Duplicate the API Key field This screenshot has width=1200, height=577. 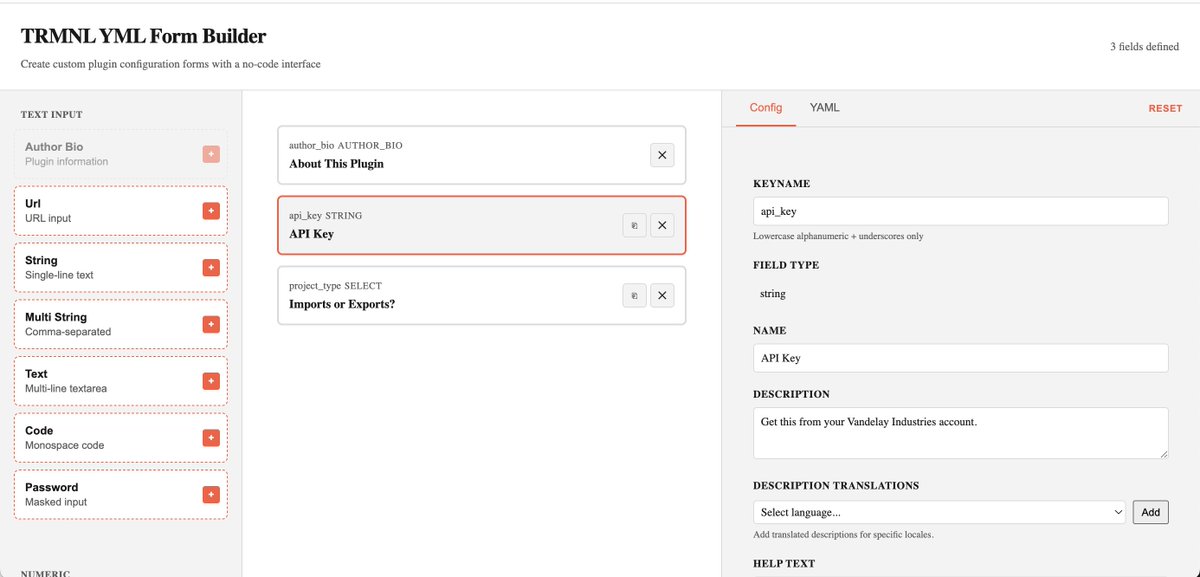[x=634, y=225]
